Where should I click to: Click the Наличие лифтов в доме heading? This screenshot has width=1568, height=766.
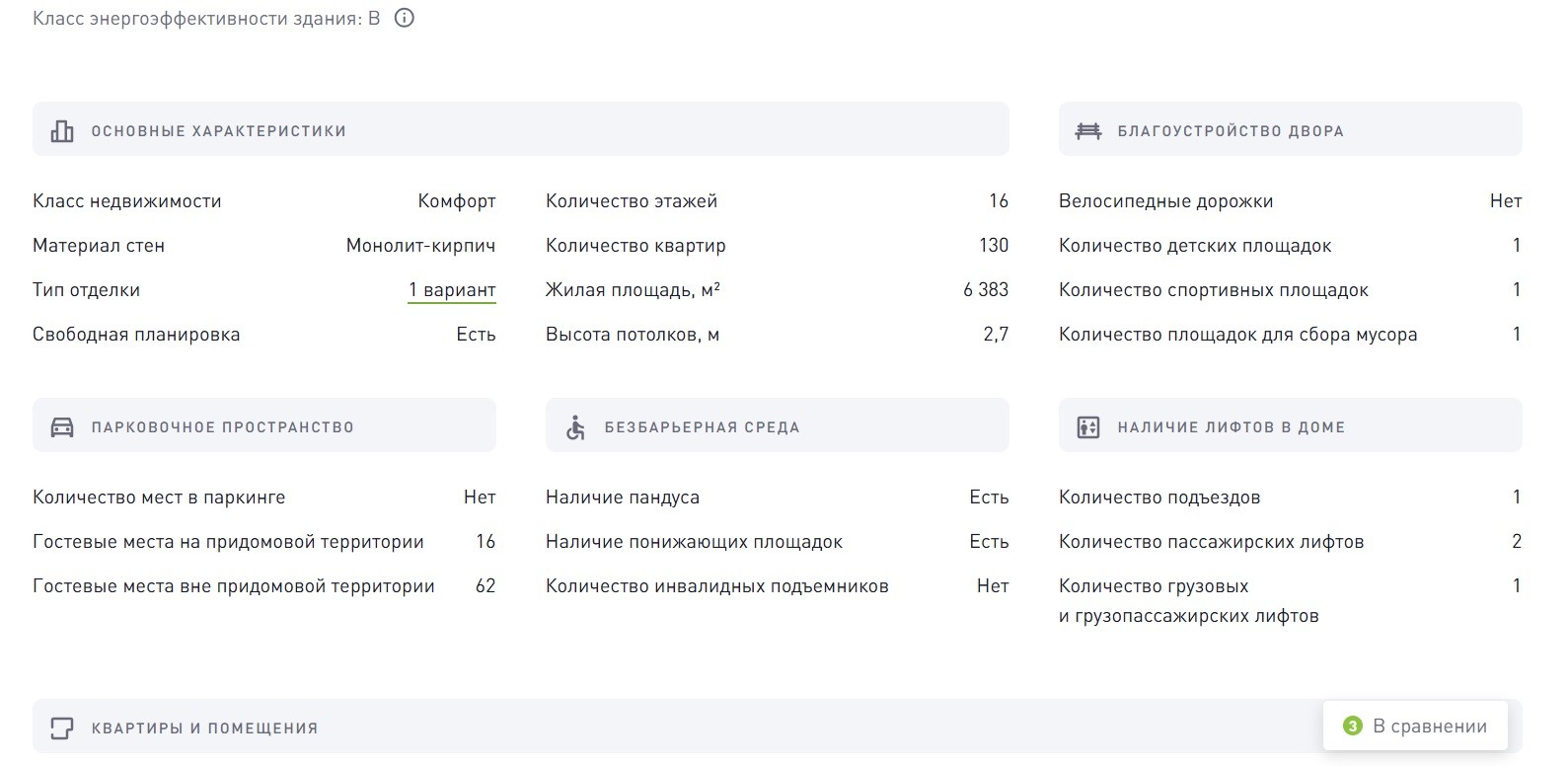1231,427
